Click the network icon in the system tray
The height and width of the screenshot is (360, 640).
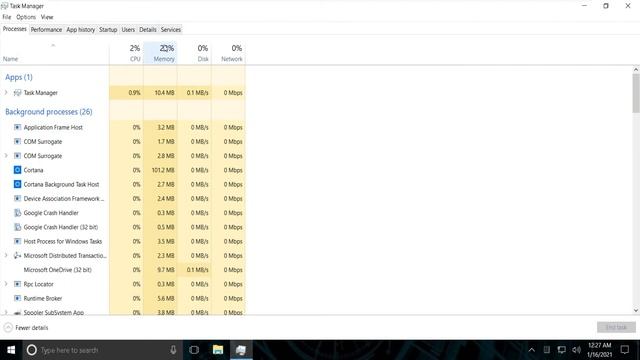point(562,350)
